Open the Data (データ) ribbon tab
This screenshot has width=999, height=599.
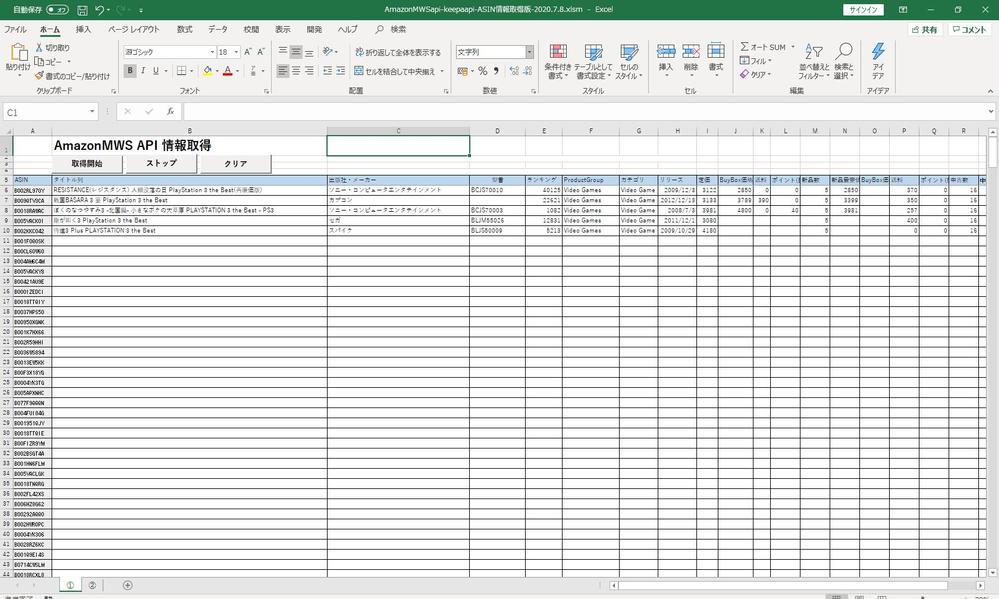pos(218,29)
